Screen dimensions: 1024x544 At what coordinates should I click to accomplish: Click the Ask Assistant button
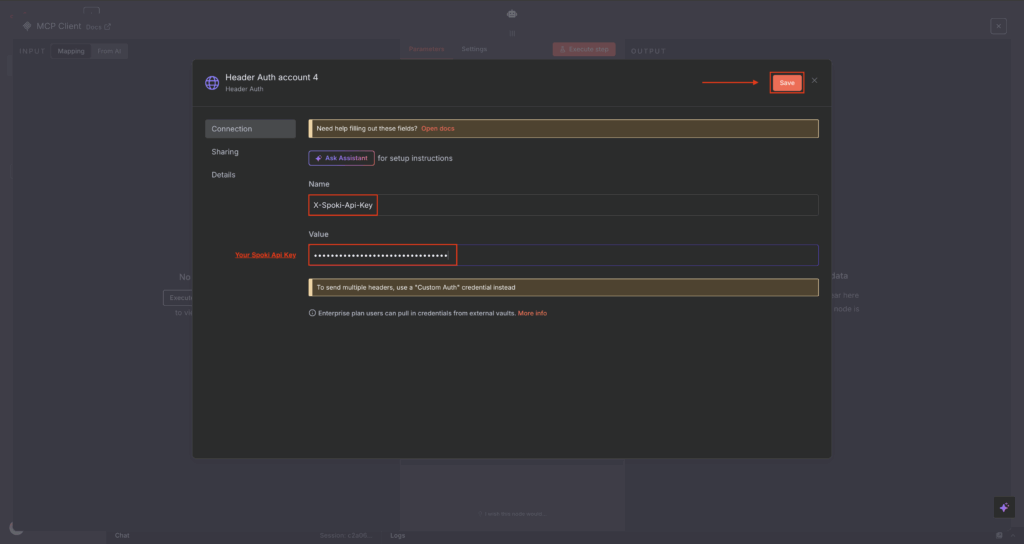(x=341, y=158)
